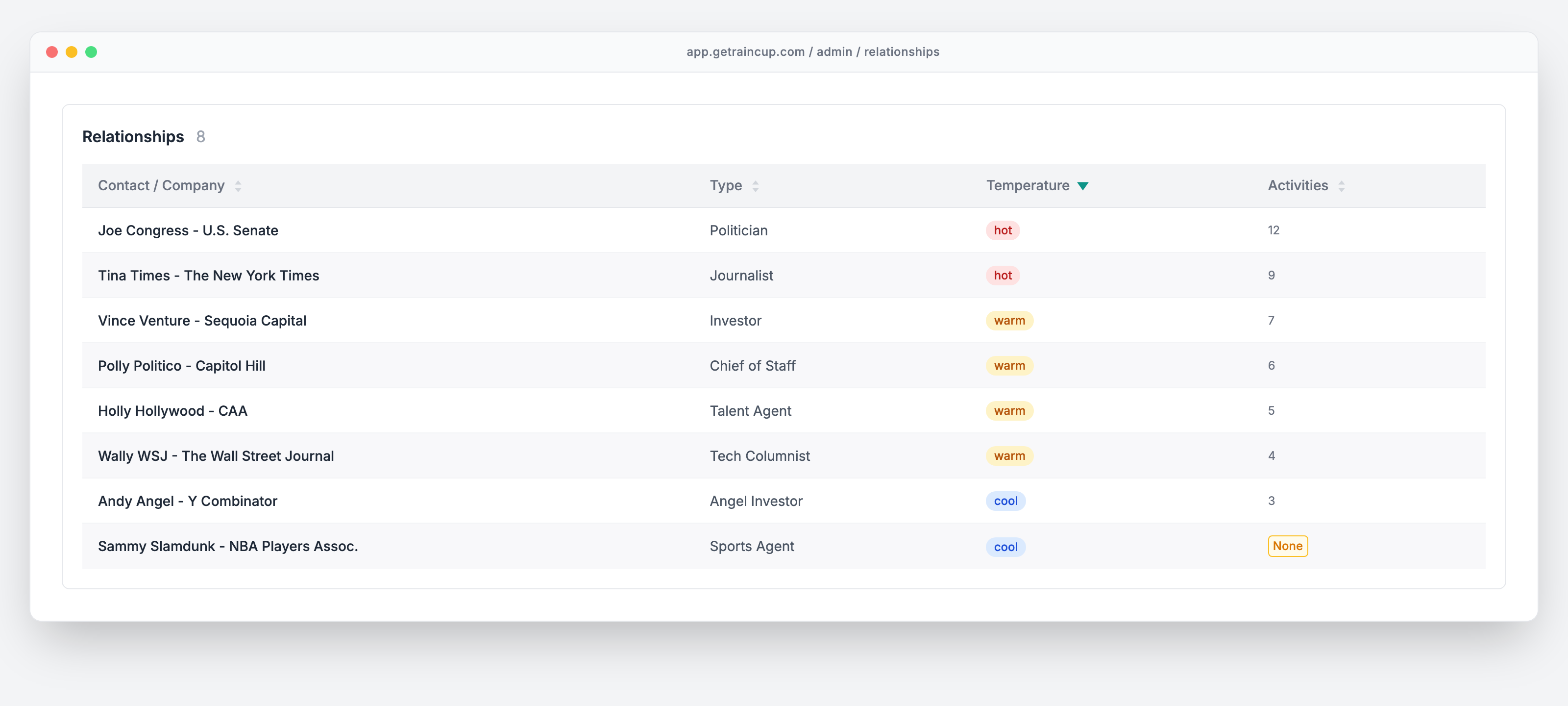Click the Politician type cell

[x=738, y=230]
